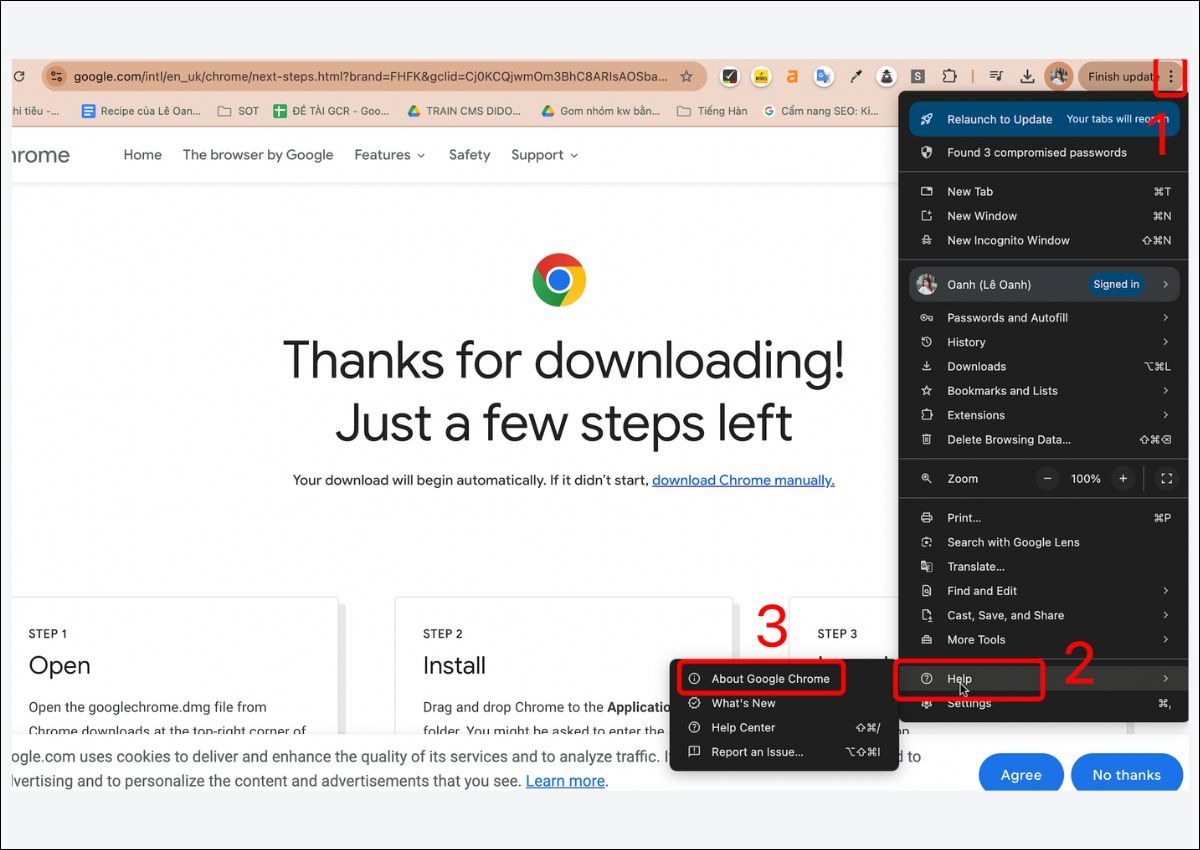Open the SOT bookmark folder

tap(238, 111)
